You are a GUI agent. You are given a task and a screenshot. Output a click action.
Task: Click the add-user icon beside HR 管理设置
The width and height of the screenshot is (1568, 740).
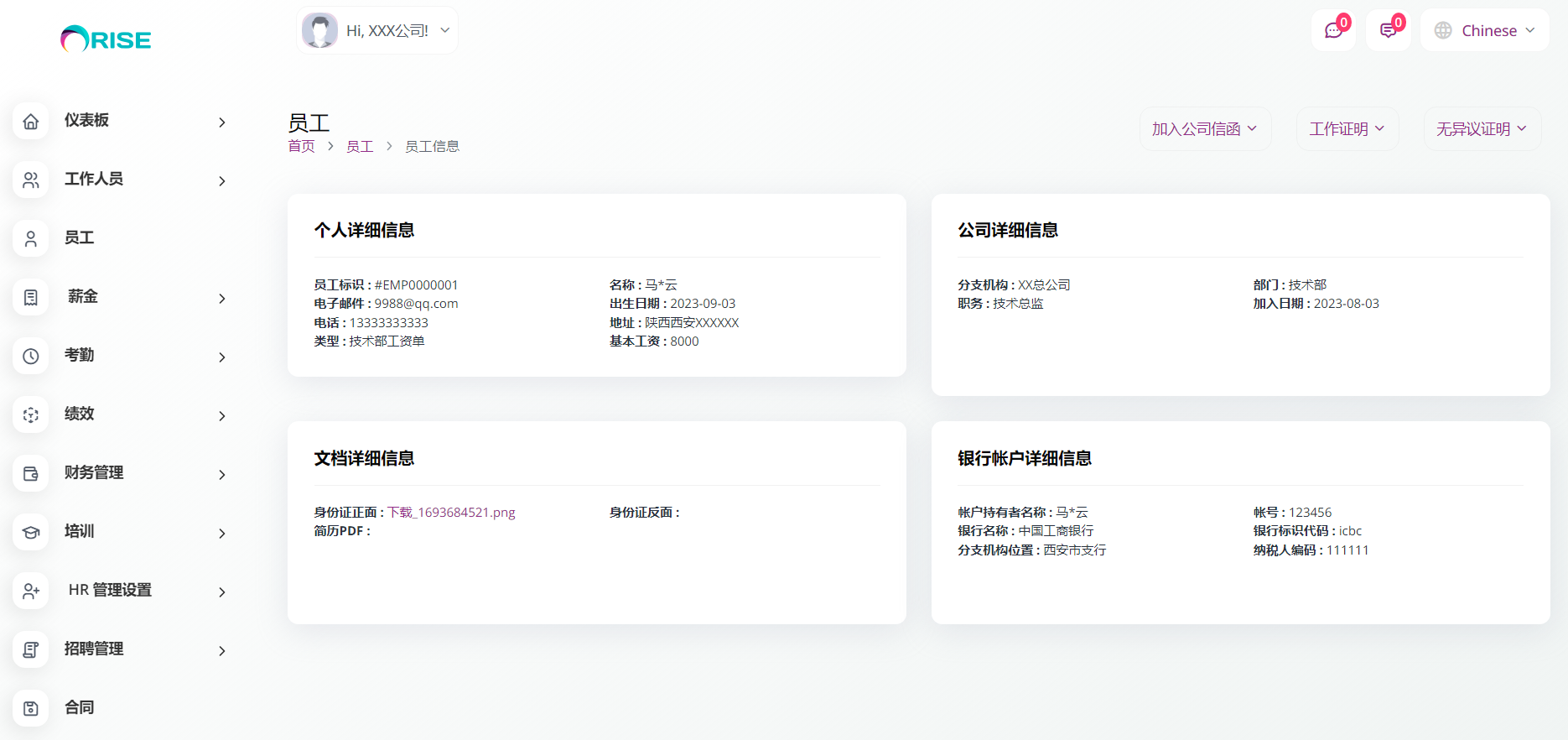coord(31,591)
